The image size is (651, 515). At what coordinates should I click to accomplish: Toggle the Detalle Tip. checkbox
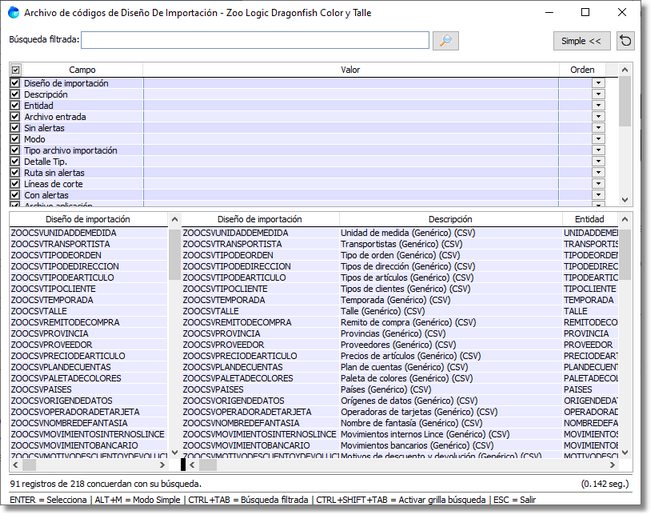click(x=15, y=162)
